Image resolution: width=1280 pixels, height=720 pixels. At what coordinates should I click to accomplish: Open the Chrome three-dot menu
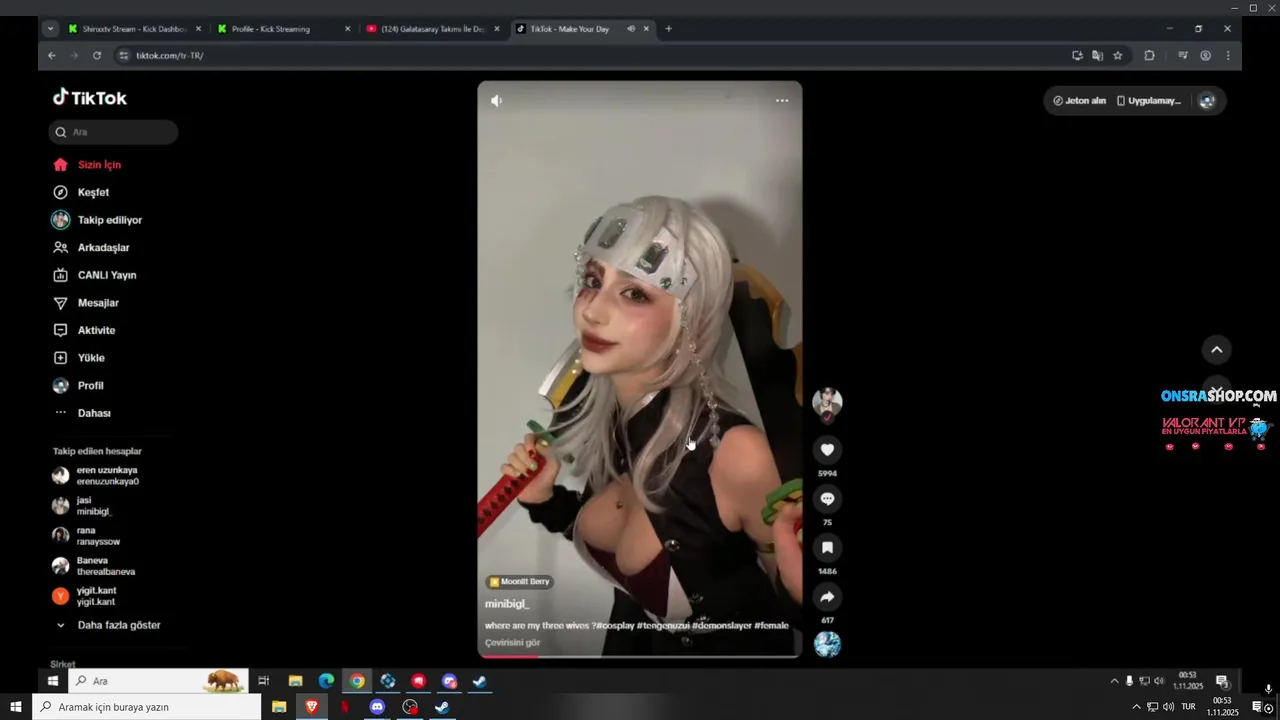click(1228, 56)
